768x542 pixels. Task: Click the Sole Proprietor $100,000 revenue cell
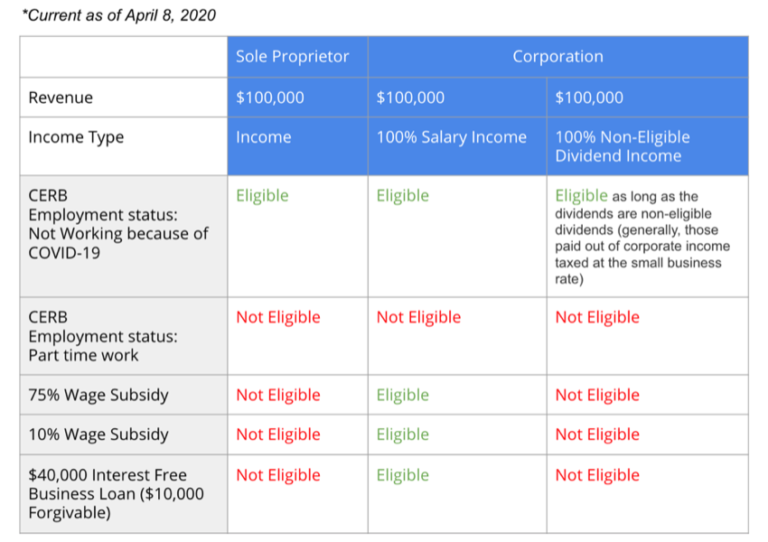pyautogui.click(x=270, y=97)
